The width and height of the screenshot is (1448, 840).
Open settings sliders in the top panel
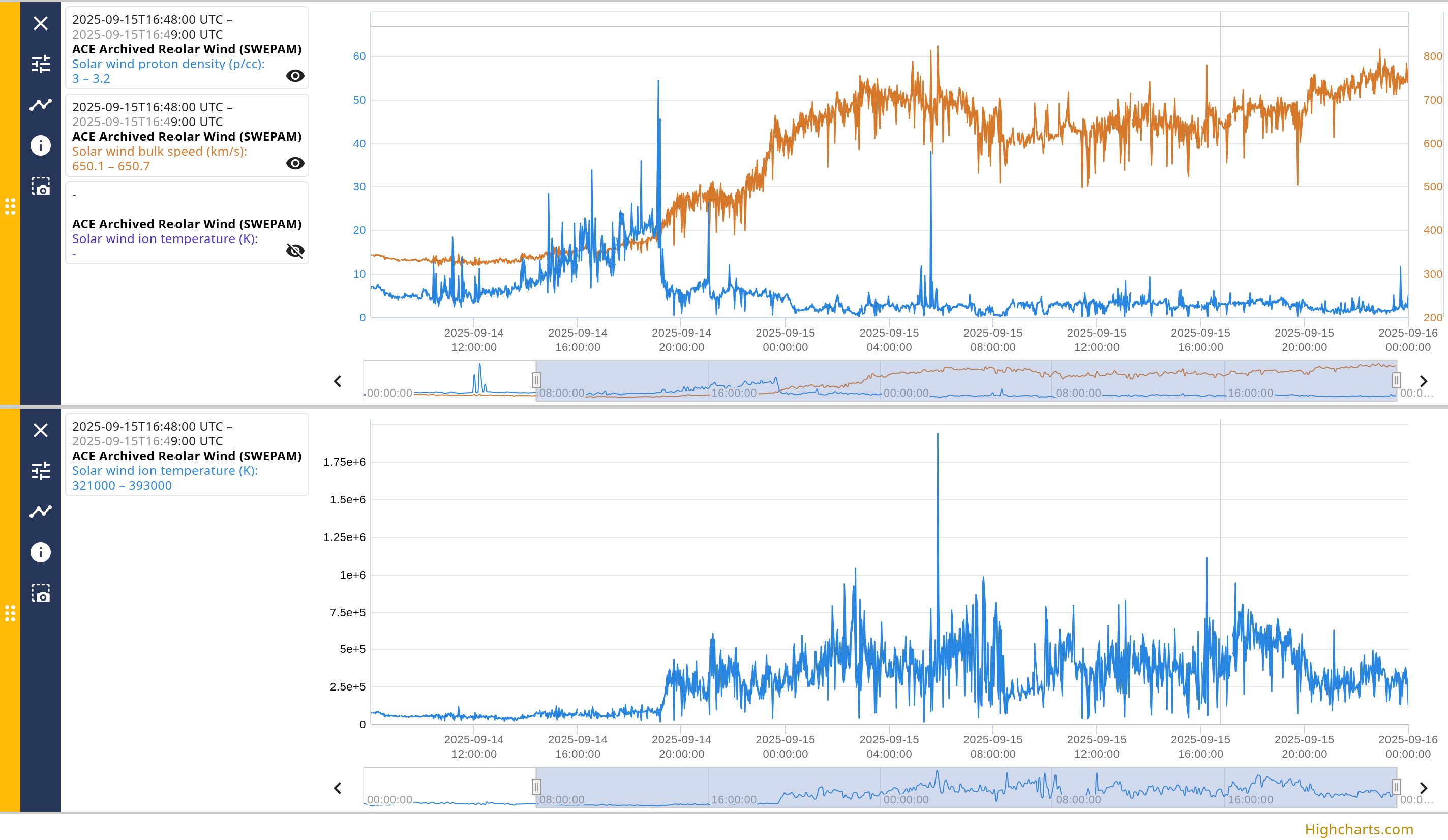click(40, 64)
